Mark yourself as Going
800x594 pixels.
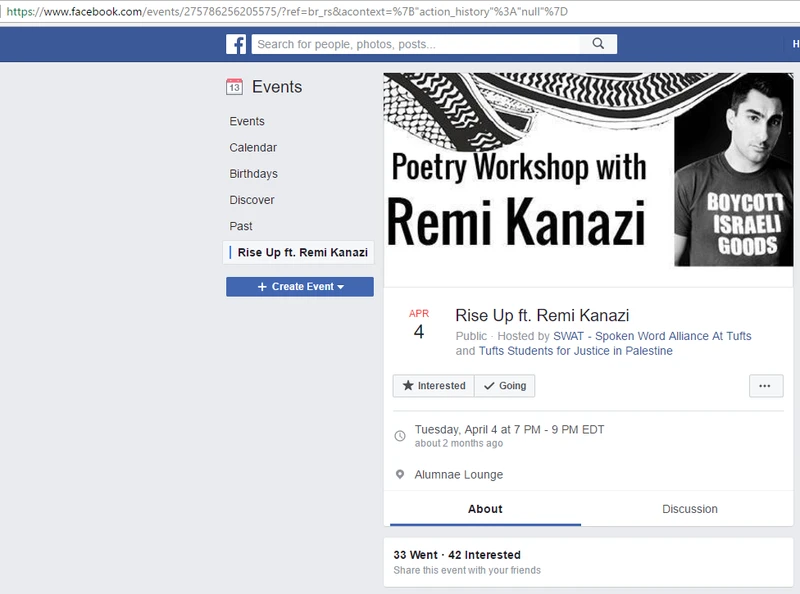(x=505, y=386)
